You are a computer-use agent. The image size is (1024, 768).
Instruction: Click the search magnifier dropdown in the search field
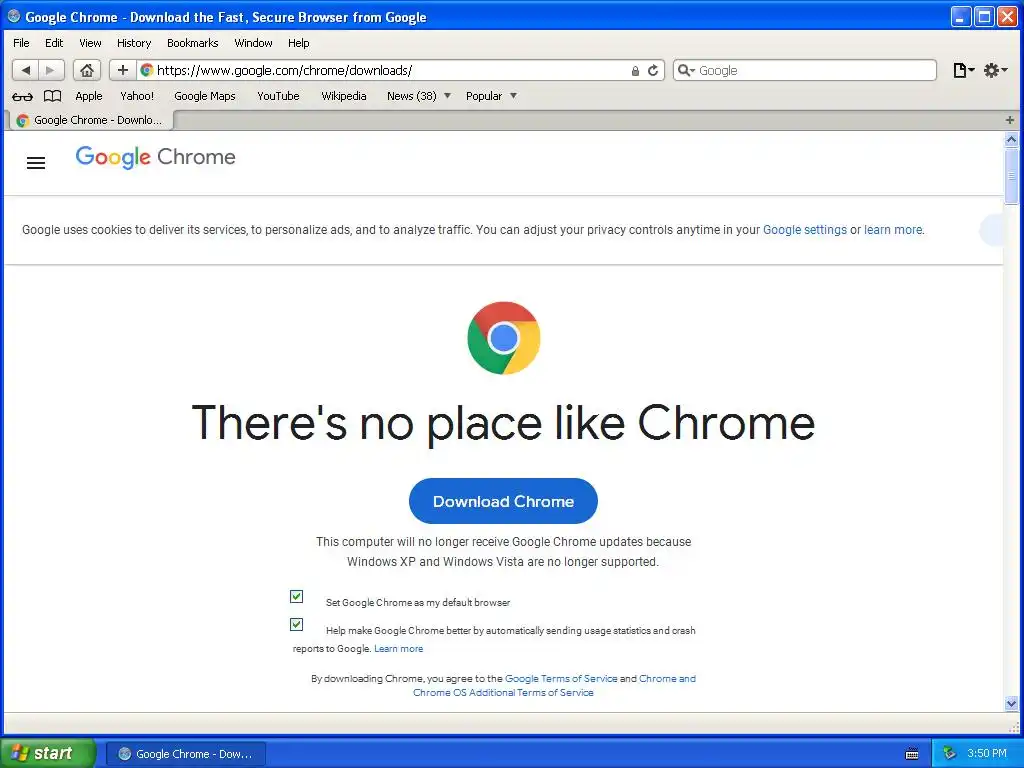coord(686,70)
